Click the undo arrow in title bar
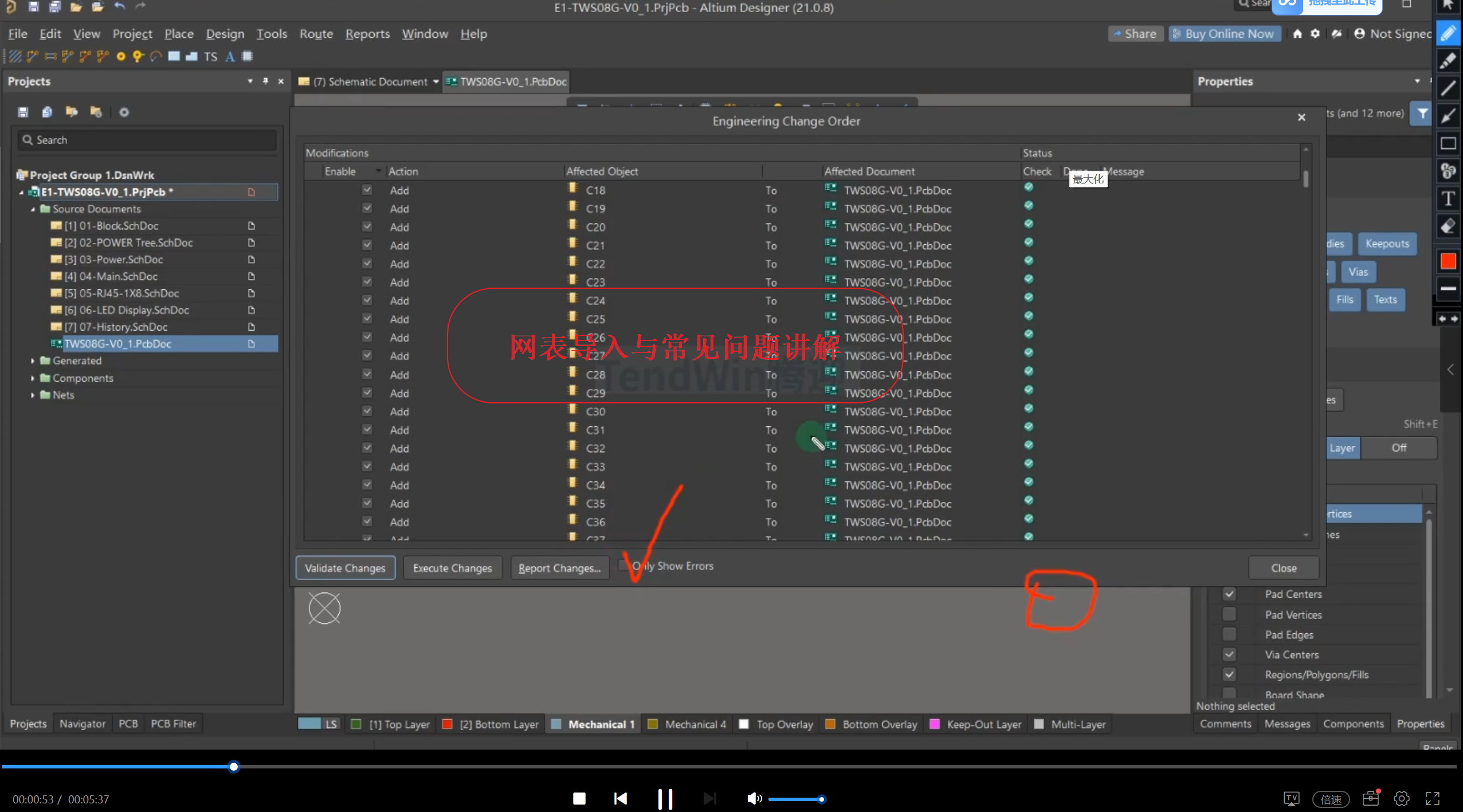Viewport: 1463px width, 812px height. click(119, 7)
